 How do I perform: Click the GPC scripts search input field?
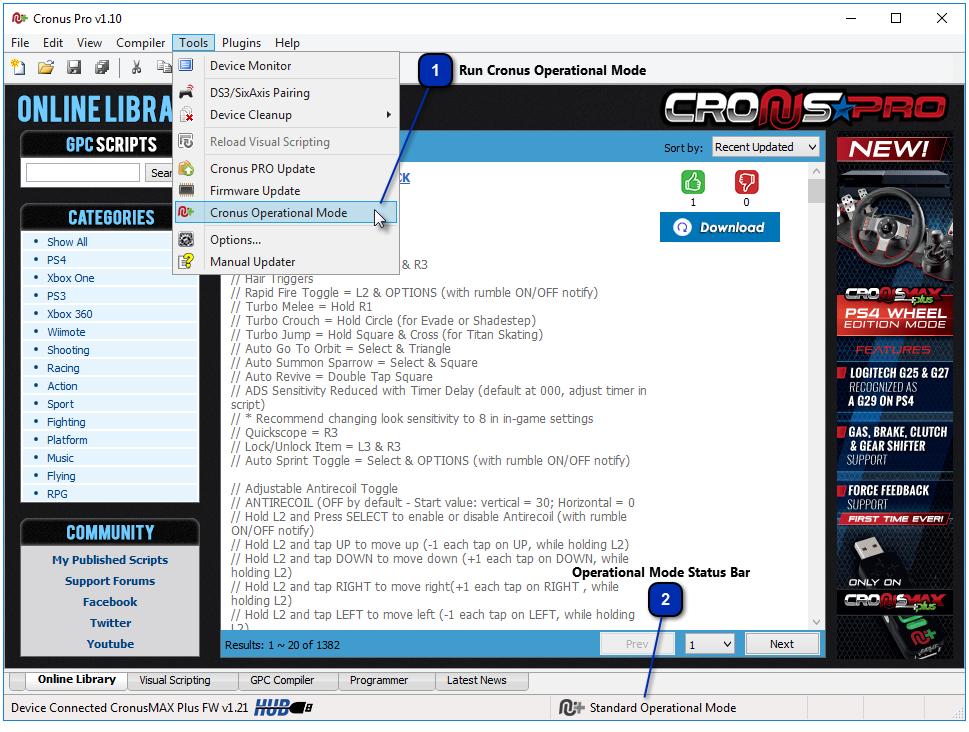pyautogui.click(x=83, y=172)
